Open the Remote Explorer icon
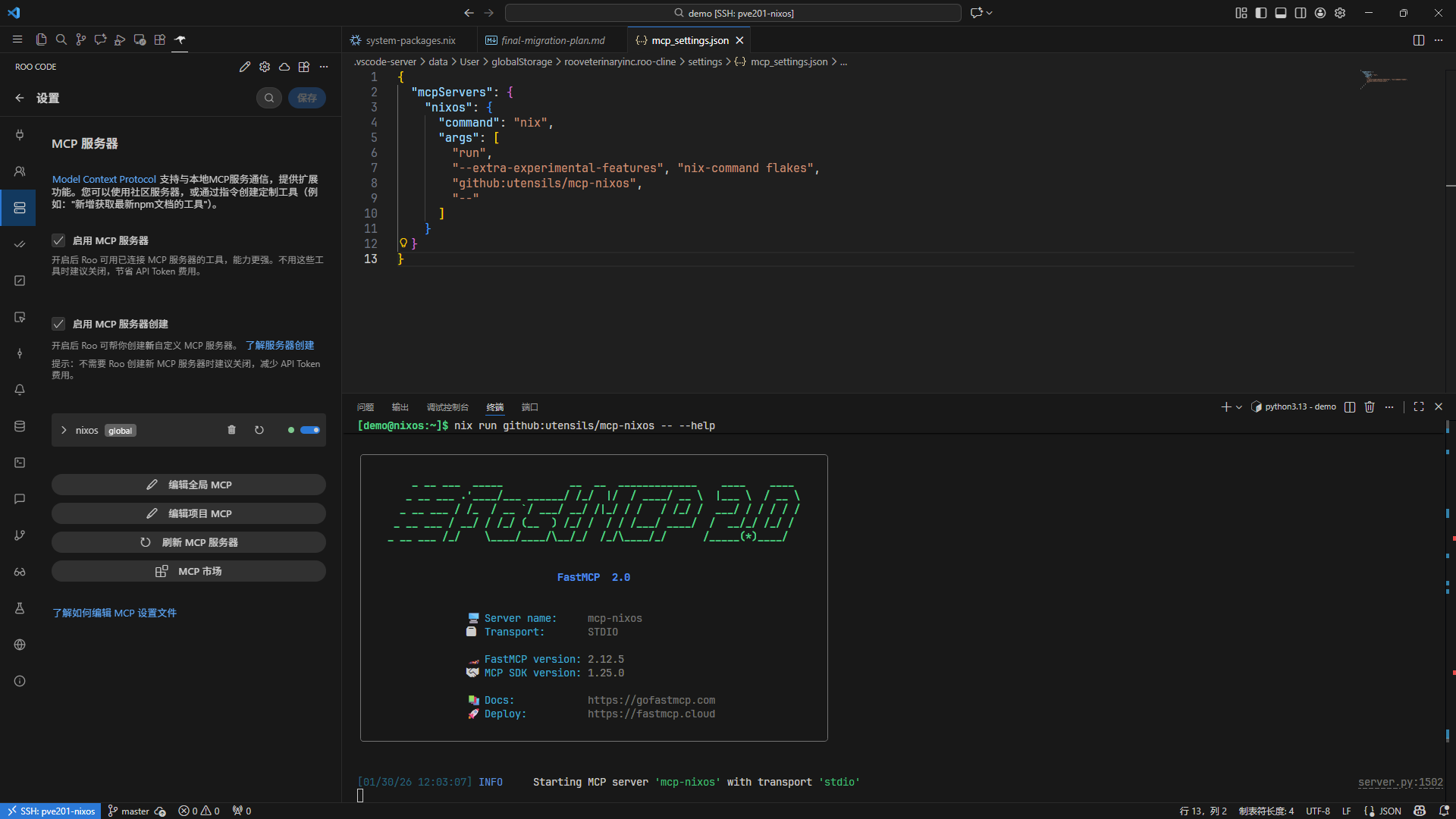Viewport: 1456px width, 819px height. pyautogui.click(x=140, y=39)
